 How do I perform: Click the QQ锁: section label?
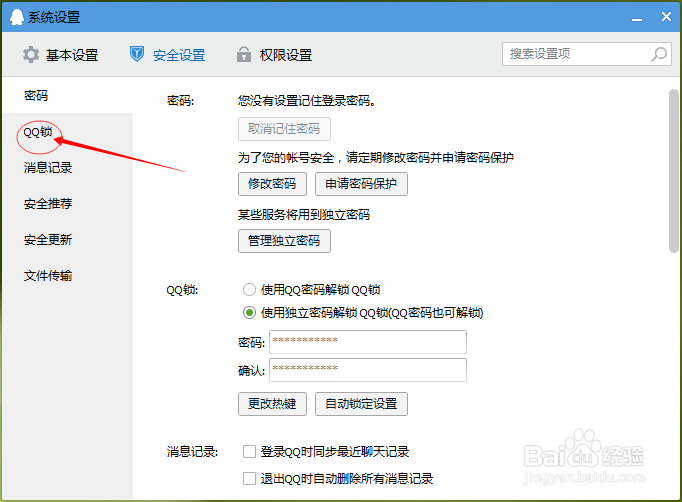(182, 290)
